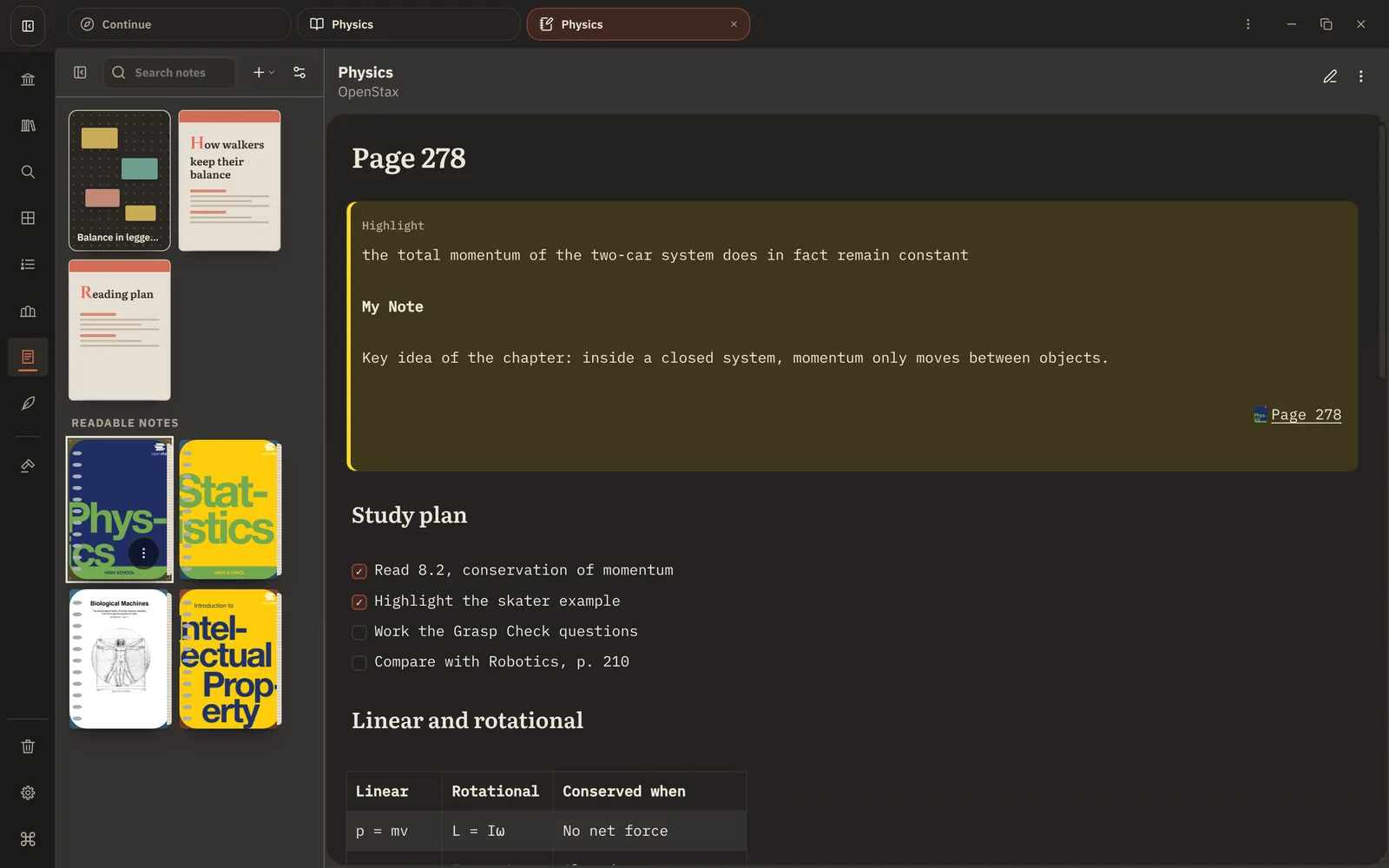Click the Linear and rotational heading
This screenshot has height=868, width=1389.
click(468, 720)
